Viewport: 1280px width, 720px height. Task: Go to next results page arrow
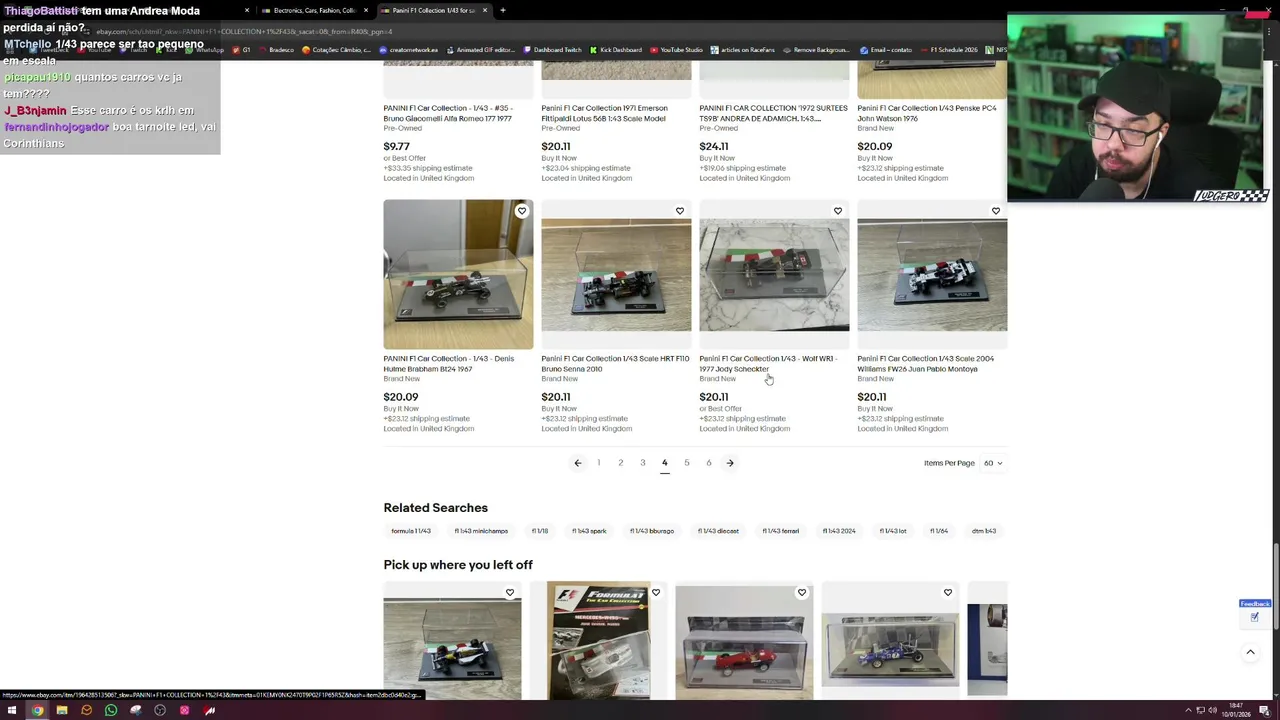click(730, 463)
